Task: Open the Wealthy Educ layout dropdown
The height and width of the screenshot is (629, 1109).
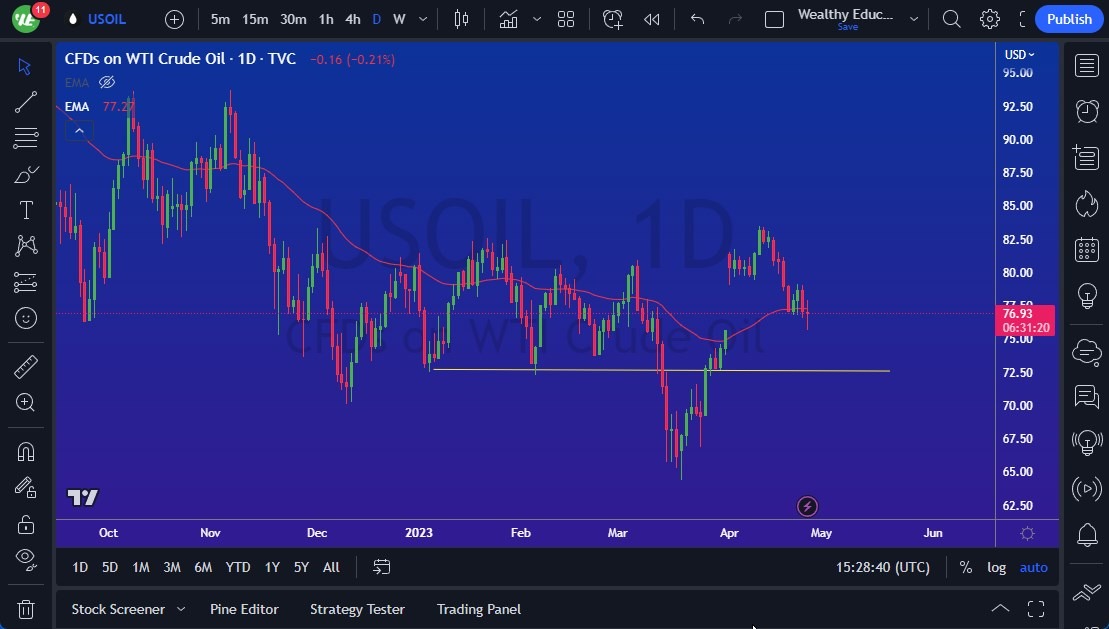Action: (x=913, y=19)
